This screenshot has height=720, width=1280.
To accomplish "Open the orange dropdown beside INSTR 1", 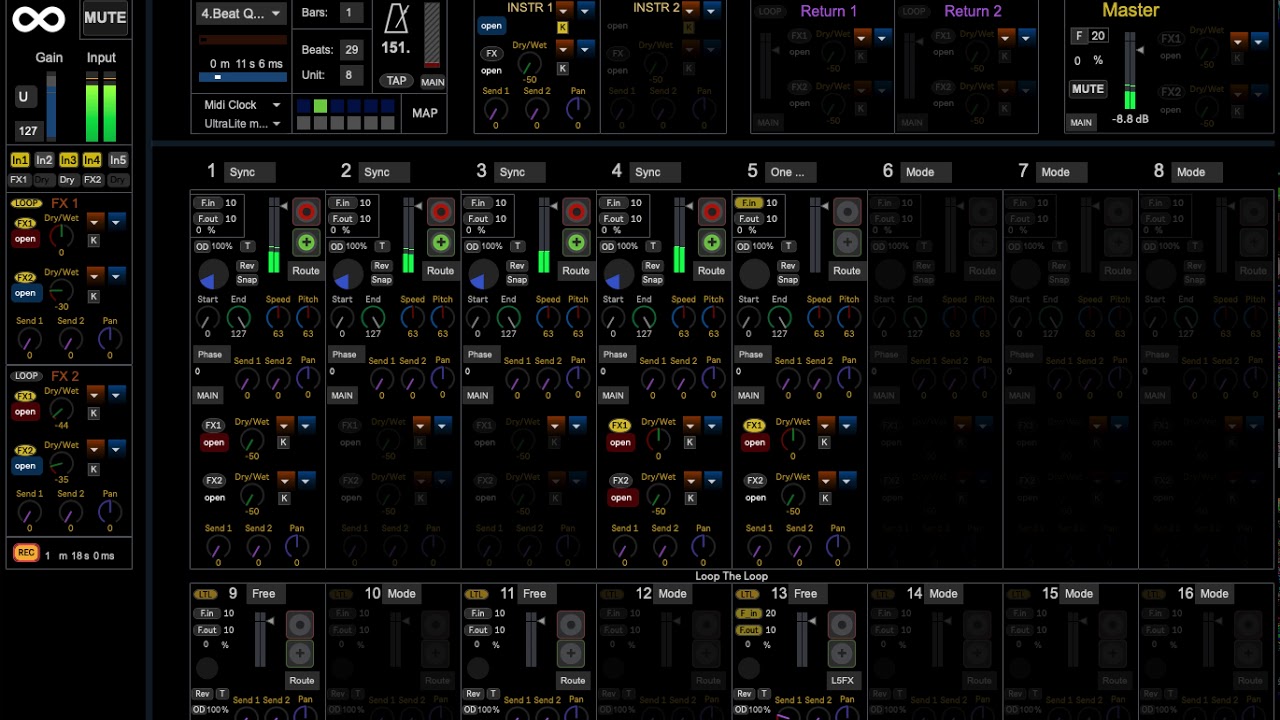I will point(565,10).
